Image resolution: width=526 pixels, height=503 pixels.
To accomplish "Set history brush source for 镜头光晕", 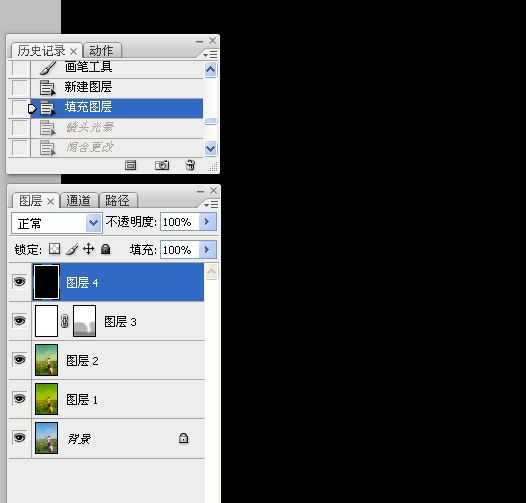I will tap(19, 128).
